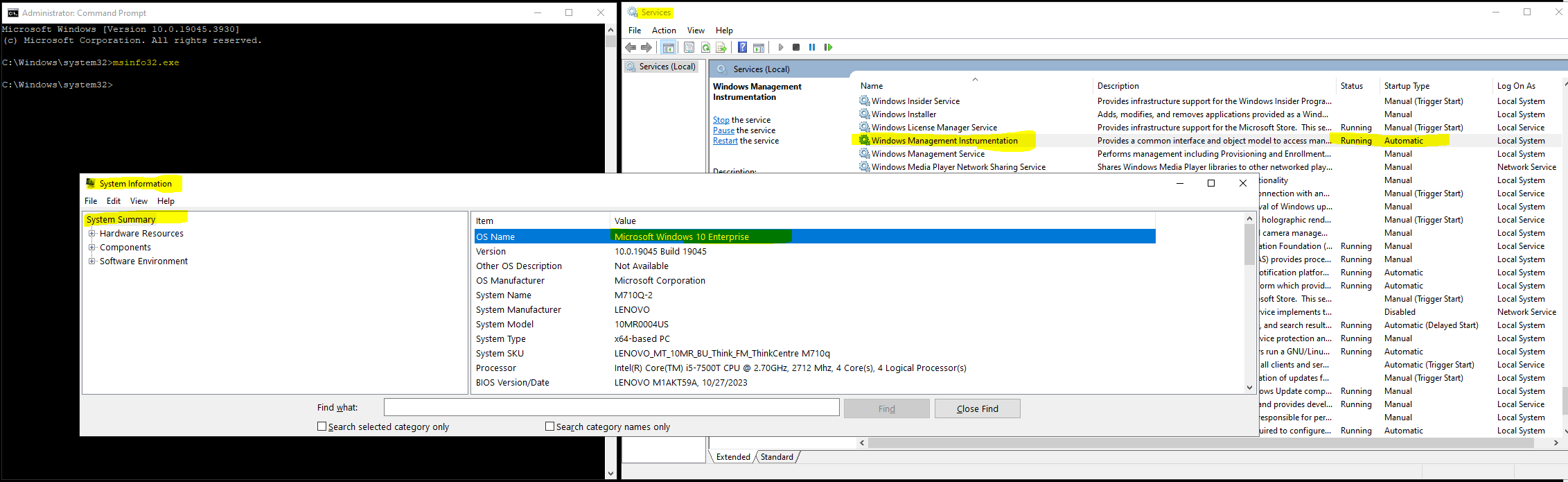1568x482 pixels.
Task: Refresh the Services list via toolbar
Action: click(x=705, y=47)
